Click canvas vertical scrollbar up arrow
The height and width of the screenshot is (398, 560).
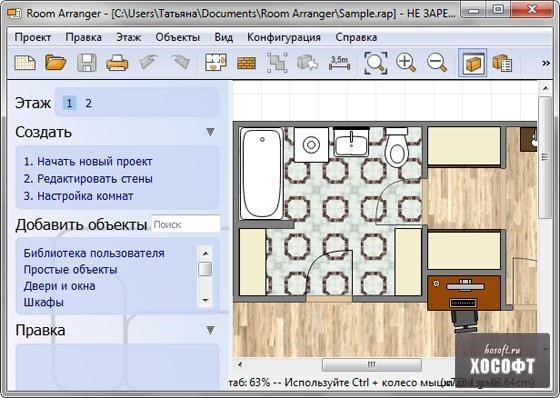pos(545,88)
